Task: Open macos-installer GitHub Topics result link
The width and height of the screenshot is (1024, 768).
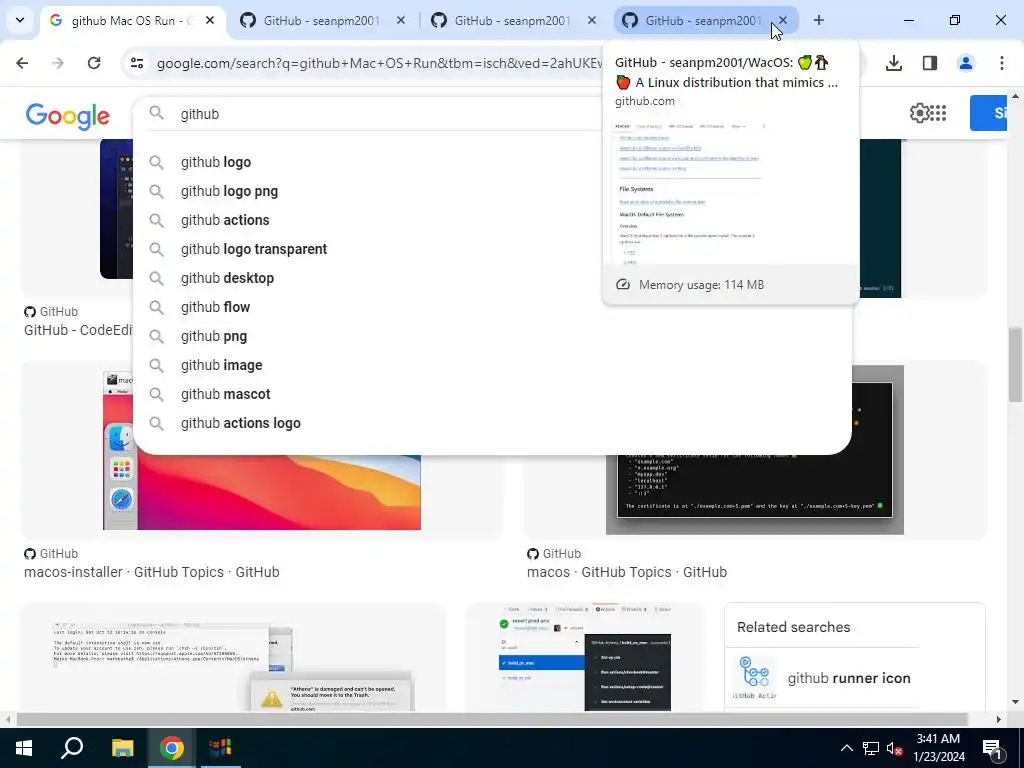Action: point(152,572)
